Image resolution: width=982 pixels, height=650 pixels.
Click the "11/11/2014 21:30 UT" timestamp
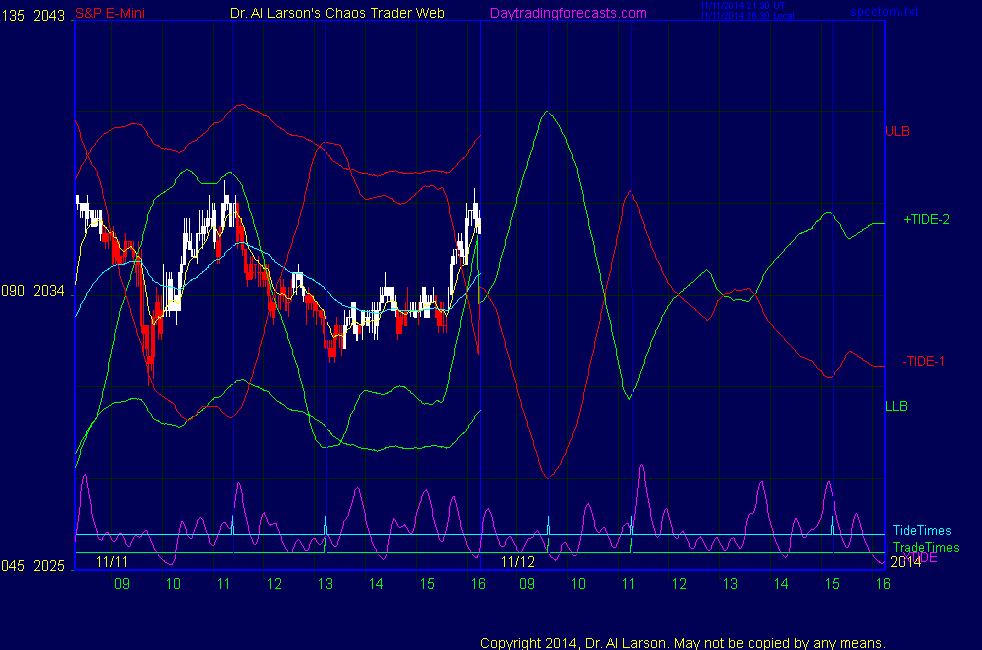coord(742,6)
